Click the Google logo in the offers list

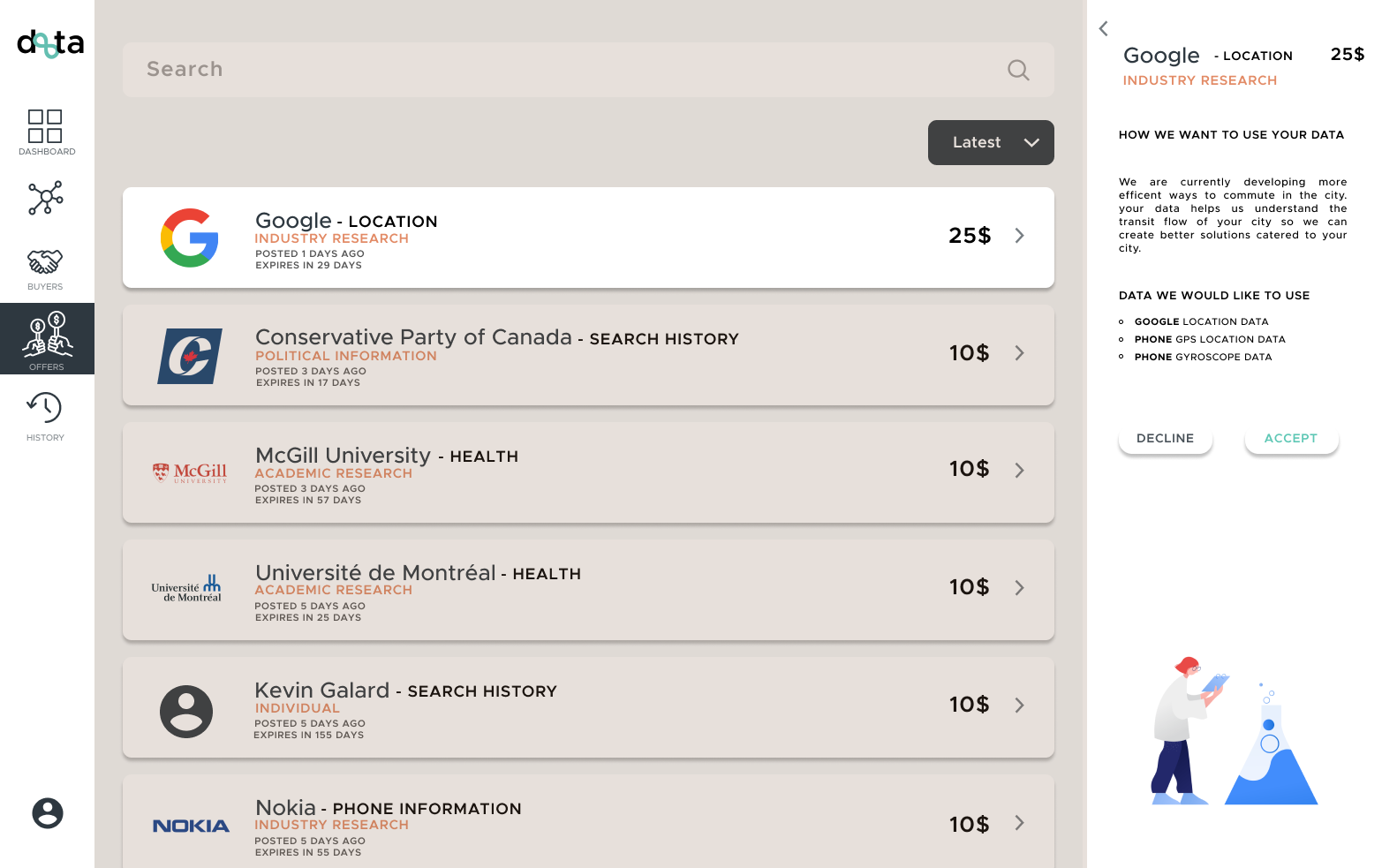(x=189, y=238)
